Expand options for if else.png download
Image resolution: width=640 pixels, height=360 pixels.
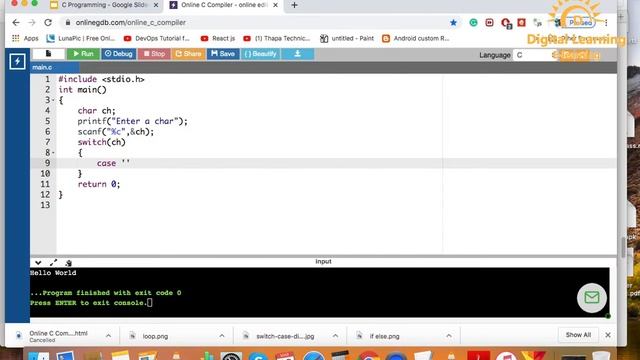tap(449, 336)
